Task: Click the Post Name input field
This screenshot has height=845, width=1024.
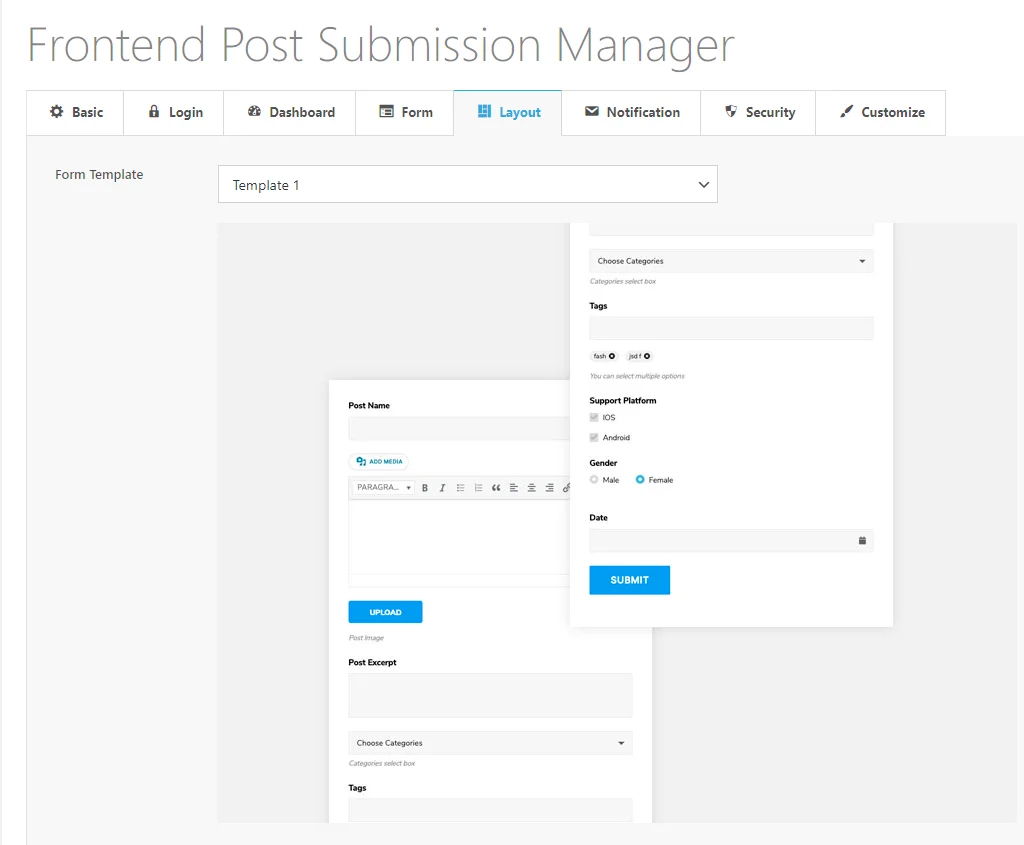Action: [x=459, y=428]
